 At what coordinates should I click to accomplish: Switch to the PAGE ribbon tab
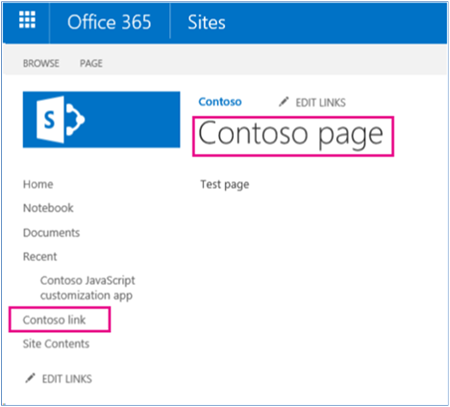point(91,63)
